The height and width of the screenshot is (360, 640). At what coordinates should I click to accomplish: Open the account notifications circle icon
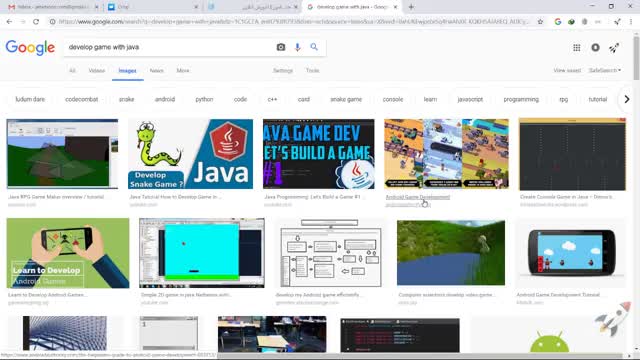coord(595,48)
